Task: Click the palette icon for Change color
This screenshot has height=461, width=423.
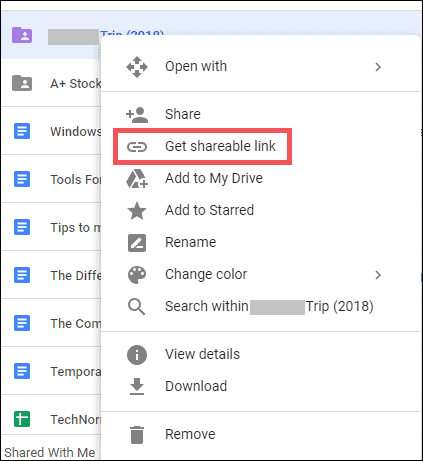Action: [x=137, y=275]
